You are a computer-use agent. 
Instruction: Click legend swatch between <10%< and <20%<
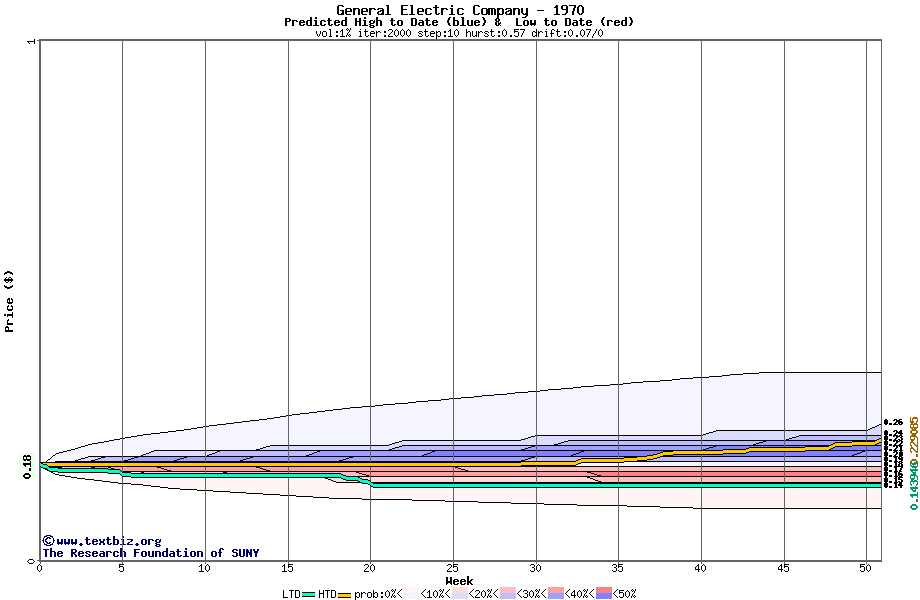(x=459, y=594)
